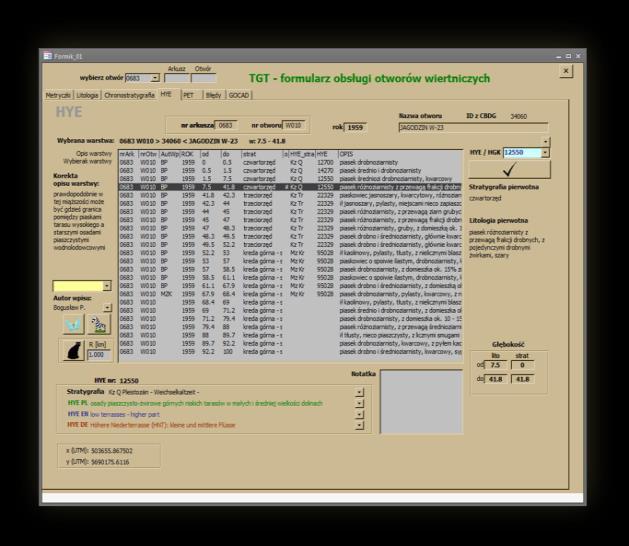Open the HYE PL row dropdown arrow

tap(359, 403)
